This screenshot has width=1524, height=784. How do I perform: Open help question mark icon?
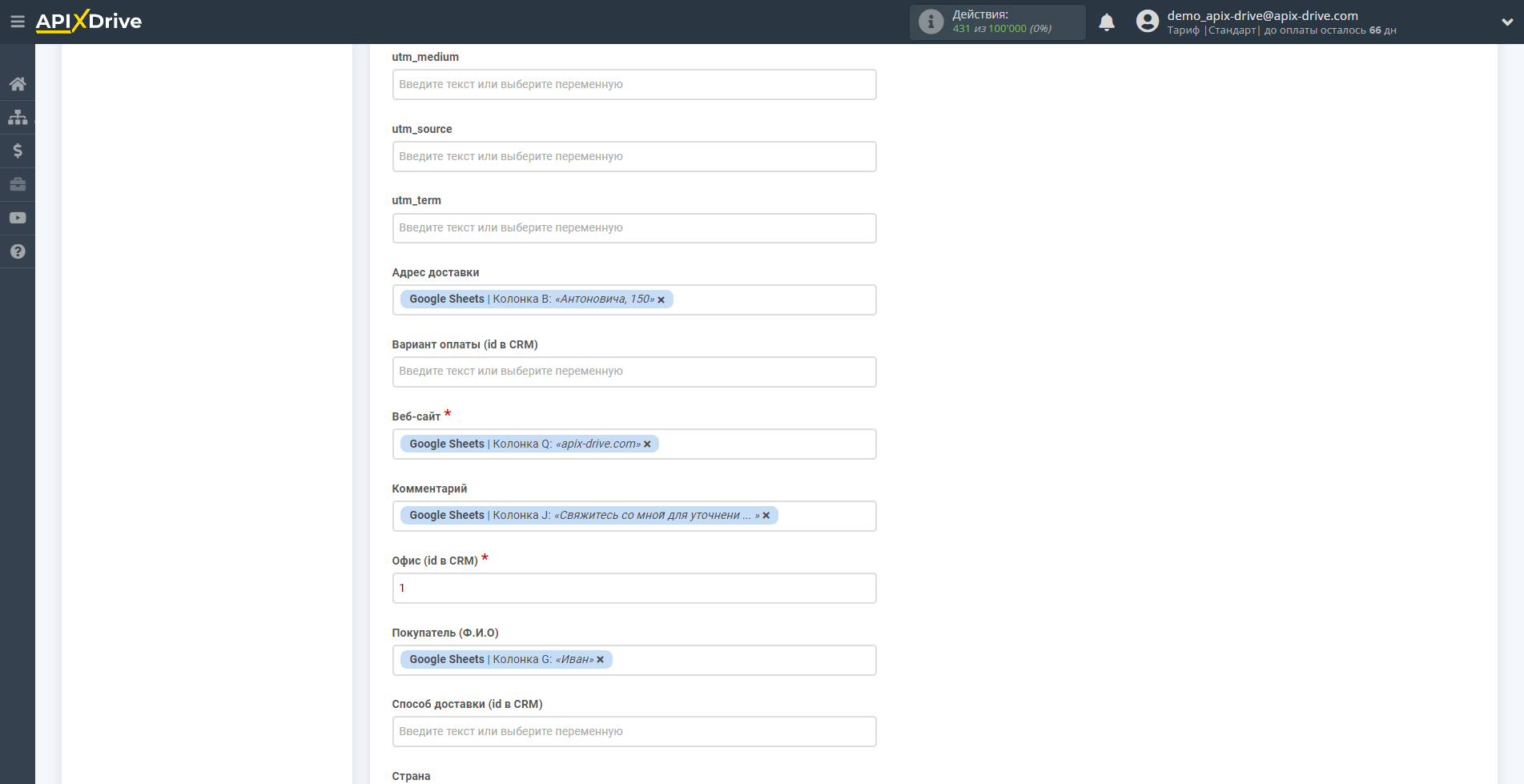18,251
